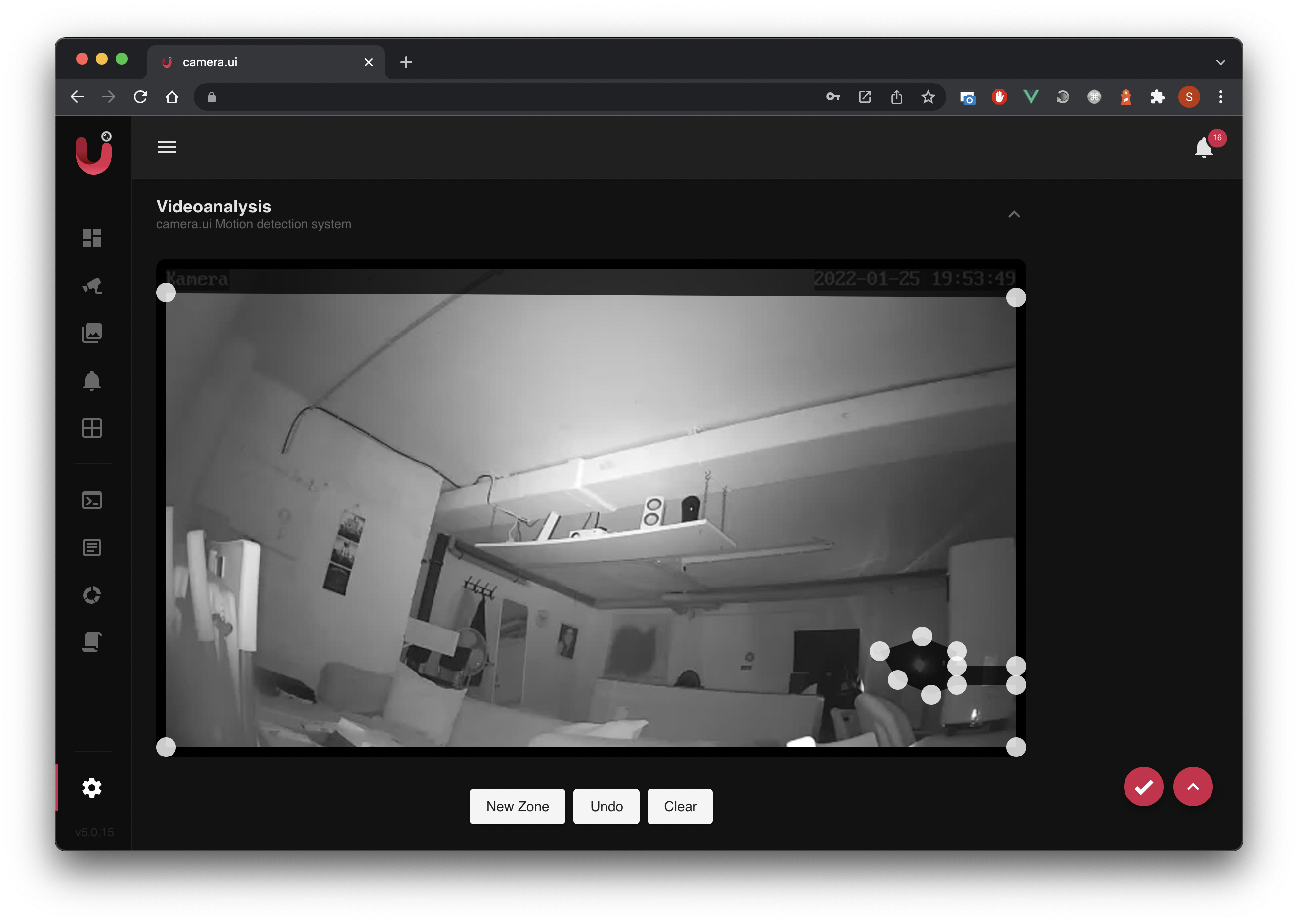This screenshot has height=924, width=1298.
Task: Open the recordings gallery icon
Action: click(x=91, y=333)
